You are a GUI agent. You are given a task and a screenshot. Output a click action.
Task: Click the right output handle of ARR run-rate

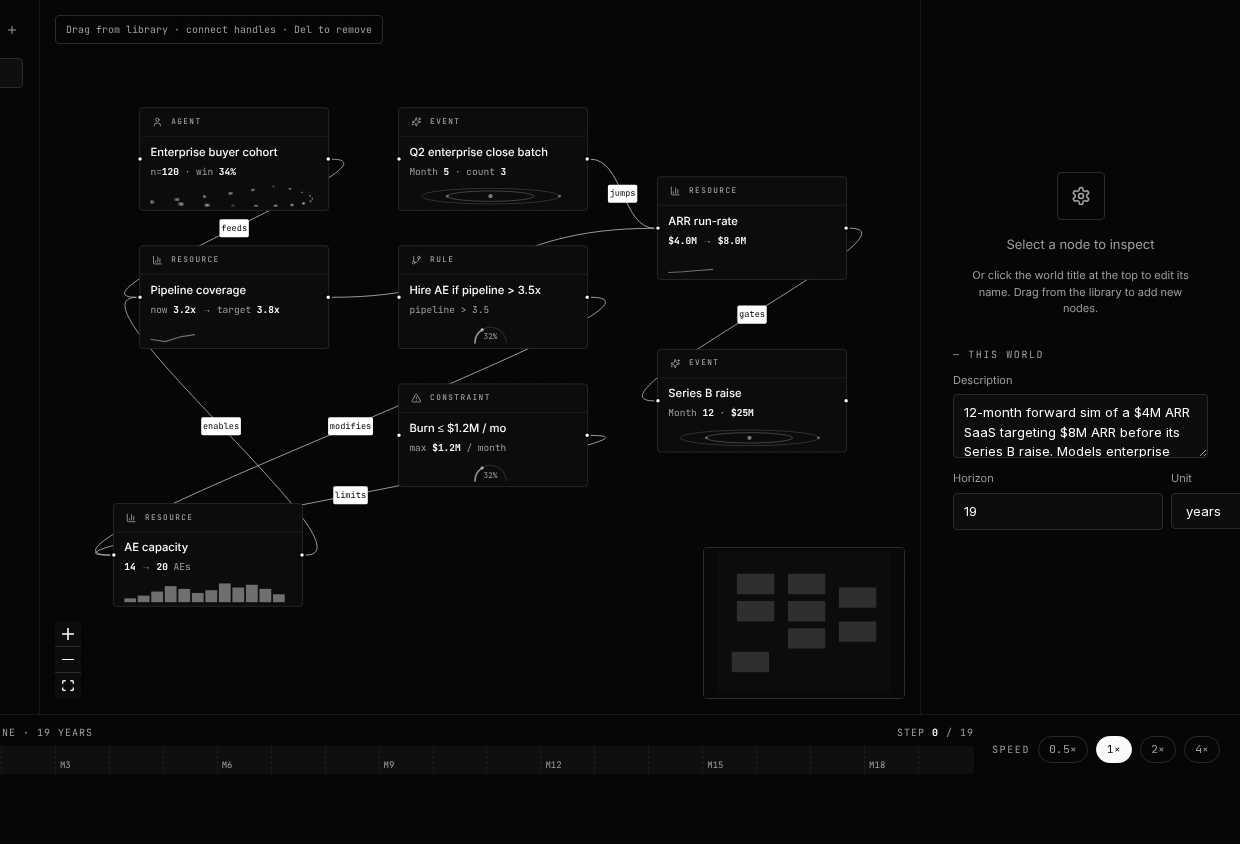click(x=846, y=228)
